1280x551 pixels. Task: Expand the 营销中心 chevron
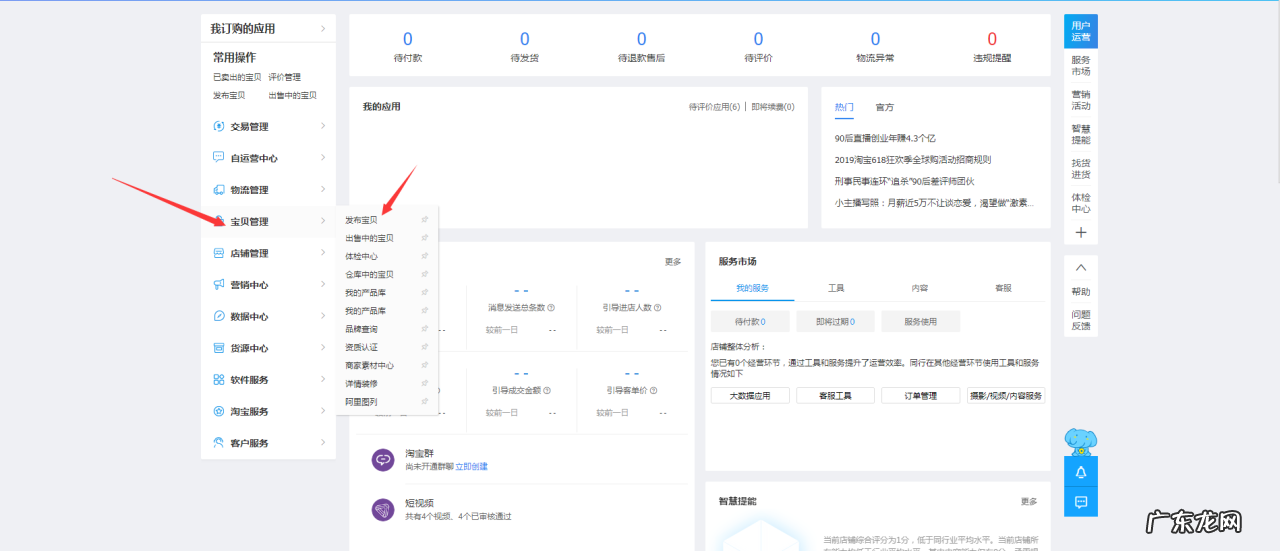[323, 284]
